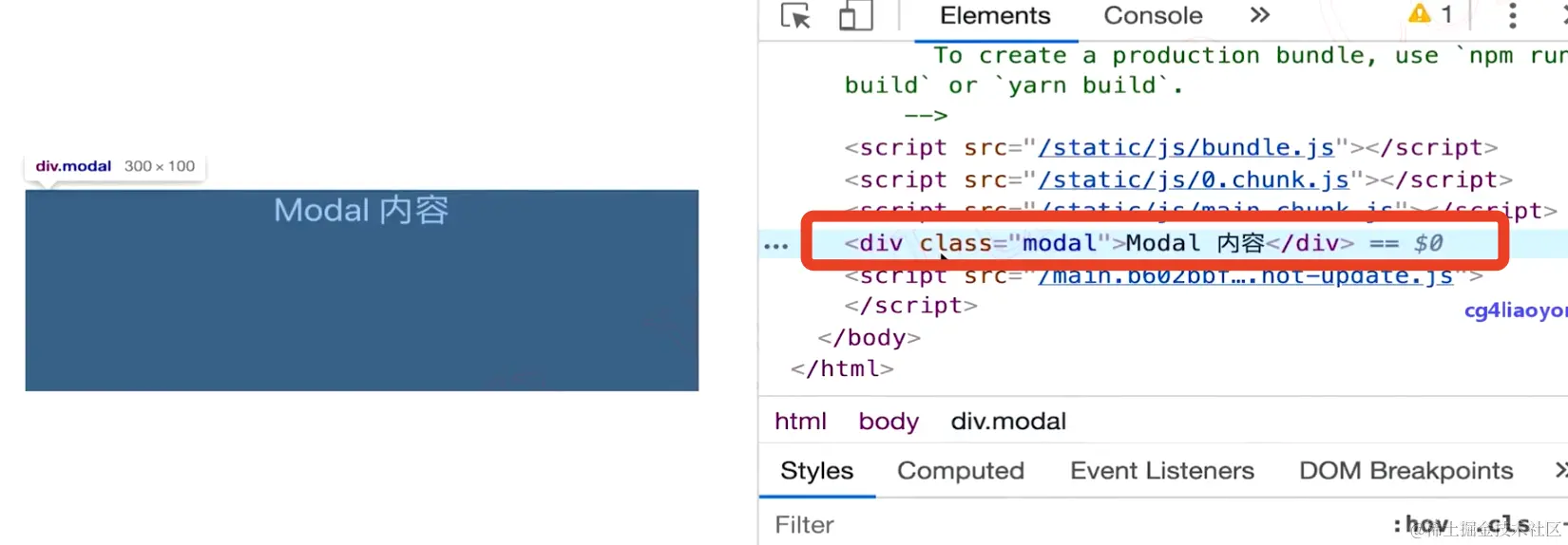This screenshot has width=1568, height=545.
Task: Select body in the breadcrumb bar
Action: click(889, 422)
